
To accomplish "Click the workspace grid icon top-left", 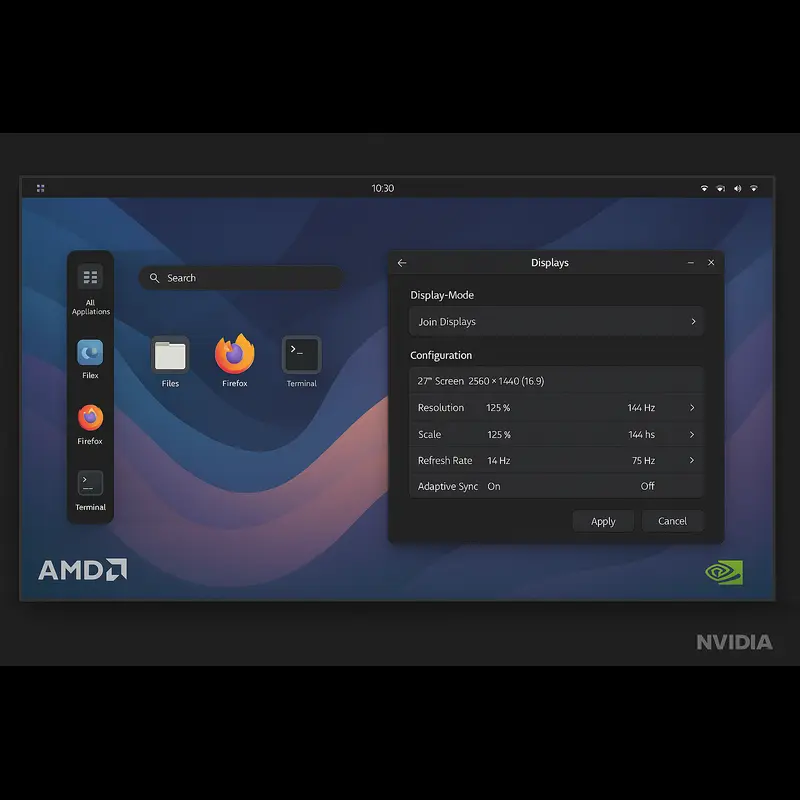I will coord(40,187).
